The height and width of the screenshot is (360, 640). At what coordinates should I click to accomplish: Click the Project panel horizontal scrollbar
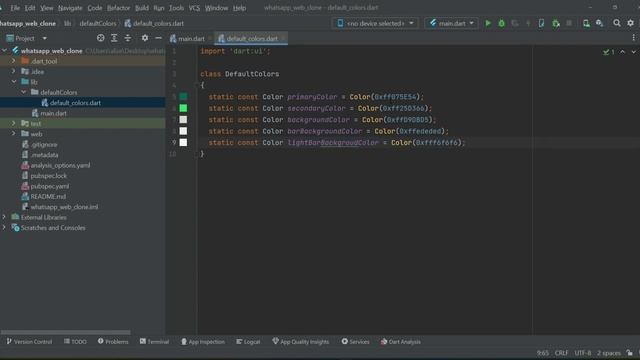click(x=65, y=332)
